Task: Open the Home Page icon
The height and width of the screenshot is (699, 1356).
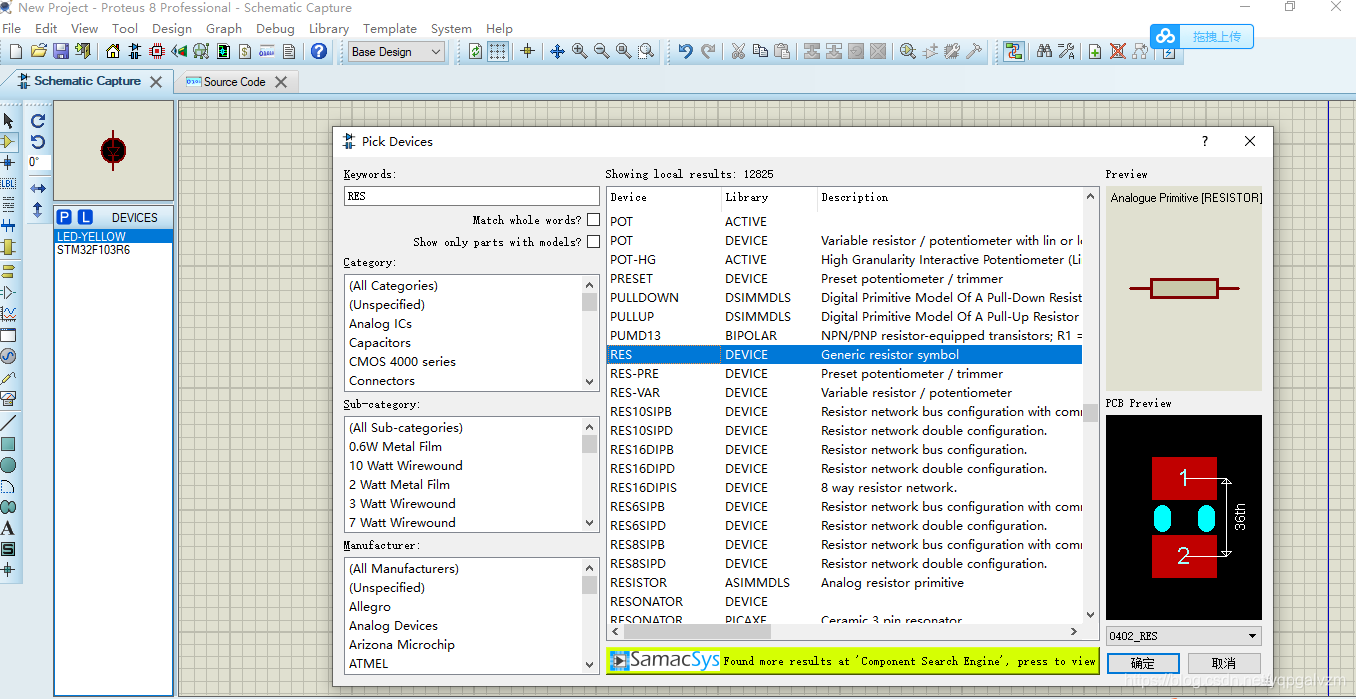Action: [112, 51]
